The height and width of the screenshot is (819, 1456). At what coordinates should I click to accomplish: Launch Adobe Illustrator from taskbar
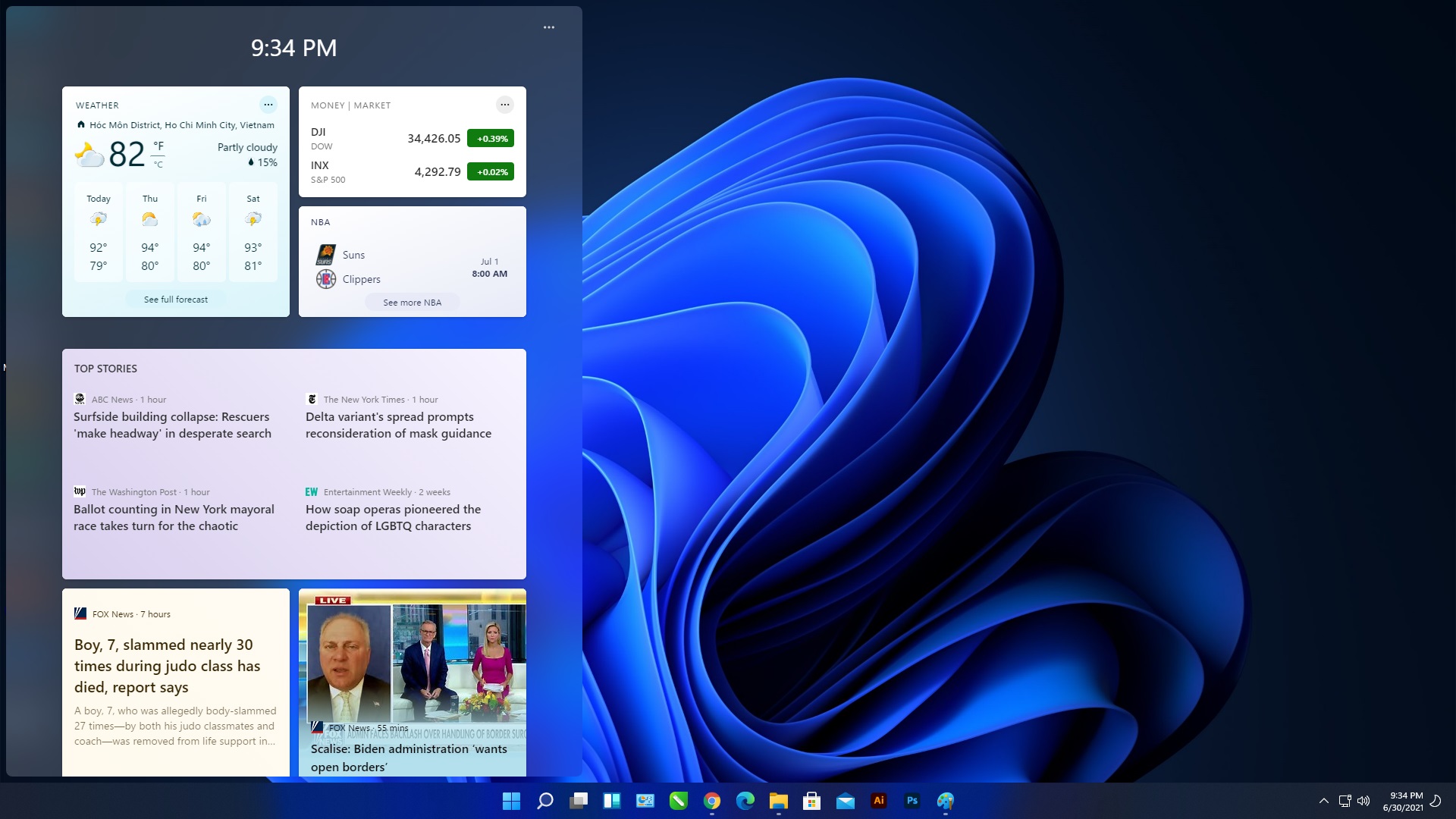879,801
